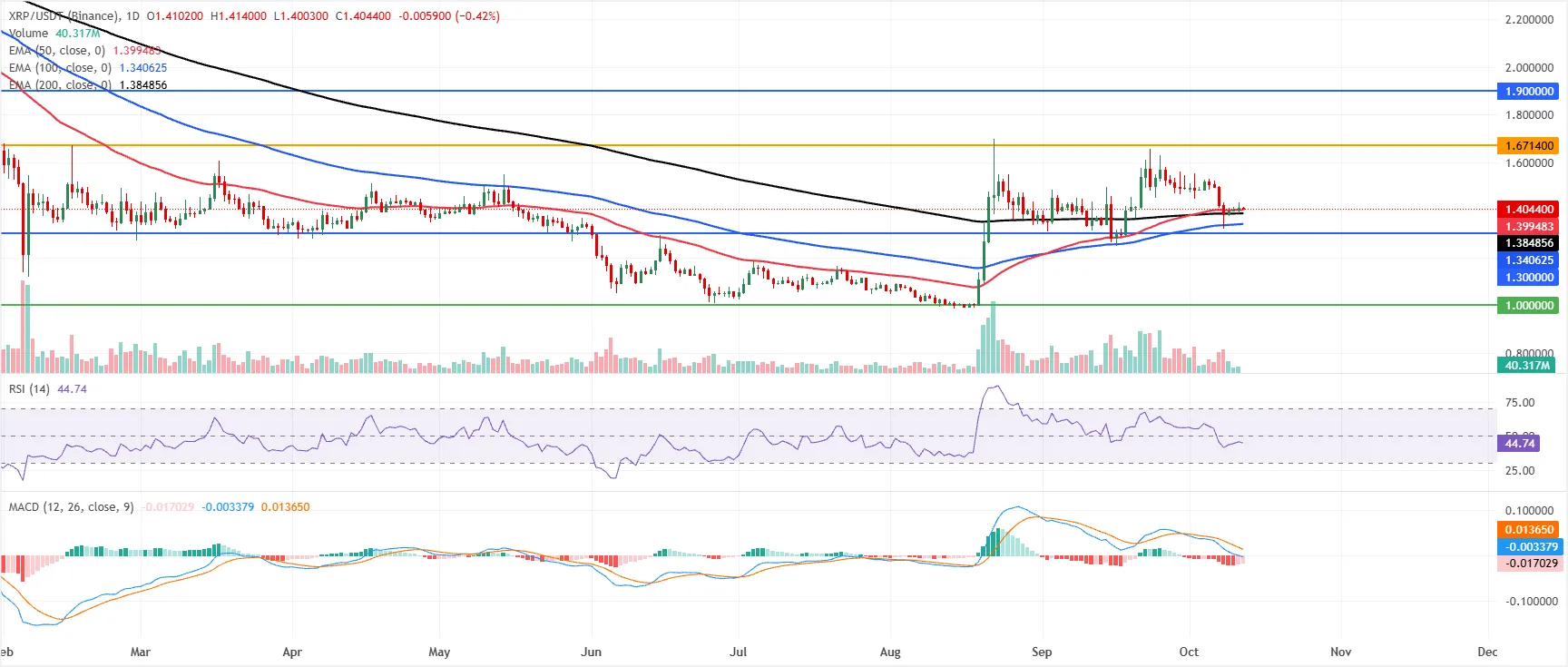
Task: Select the EMA (100, close, 0) legend
Action: [60, 68]
